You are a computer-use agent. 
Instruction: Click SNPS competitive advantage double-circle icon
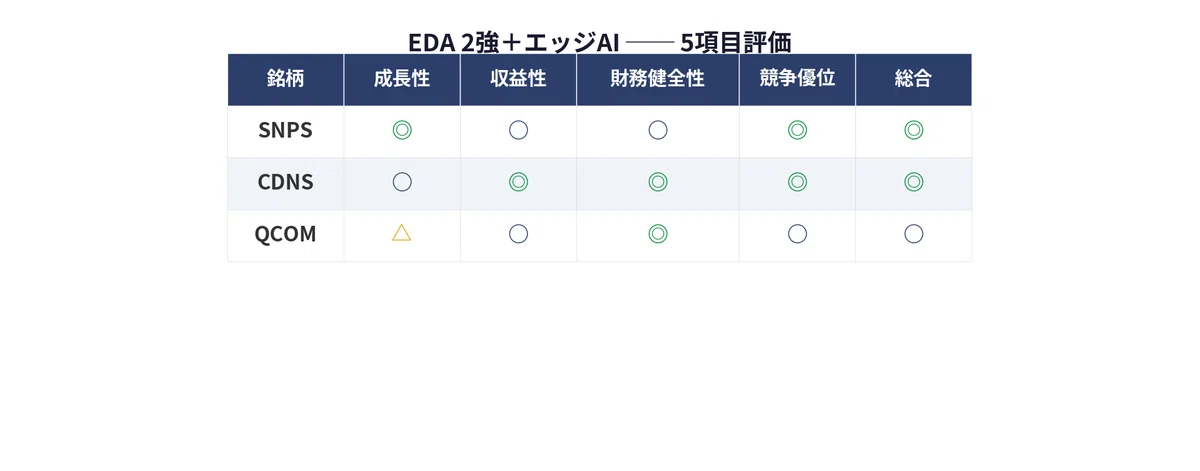[797, 130]
